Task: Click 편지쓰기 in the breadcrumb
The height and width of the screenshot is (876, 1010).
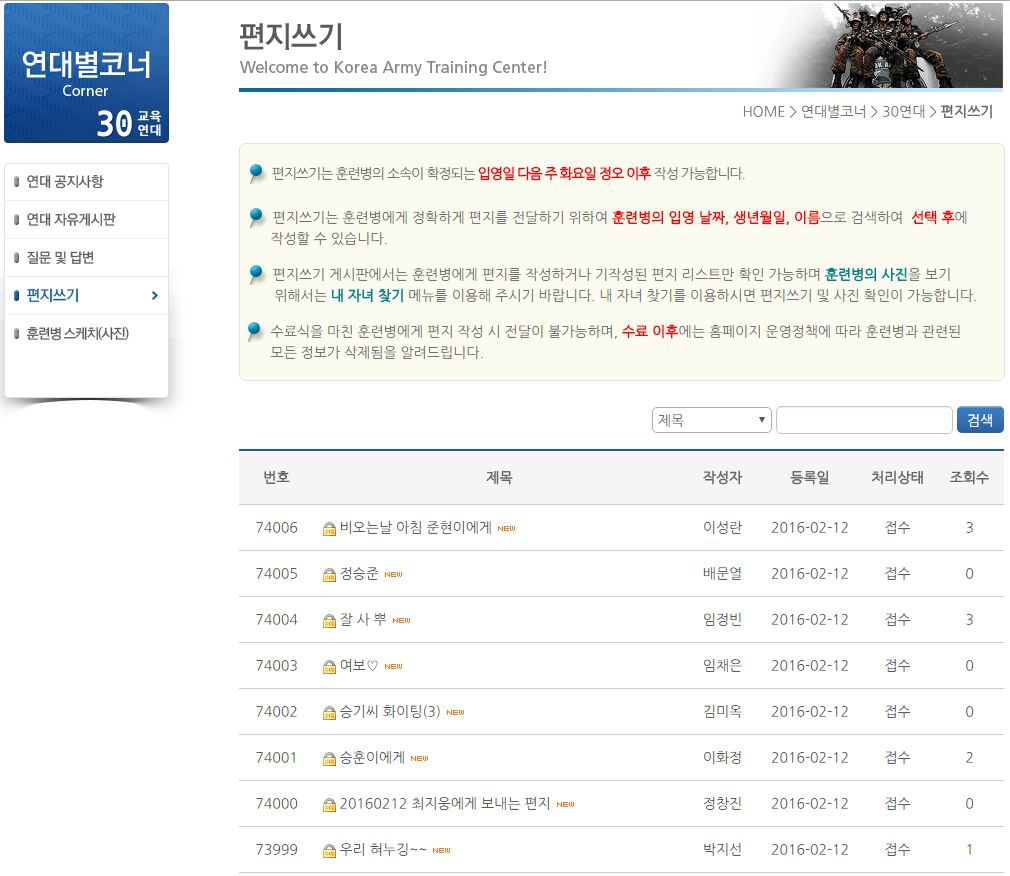Action: [967, 111]
